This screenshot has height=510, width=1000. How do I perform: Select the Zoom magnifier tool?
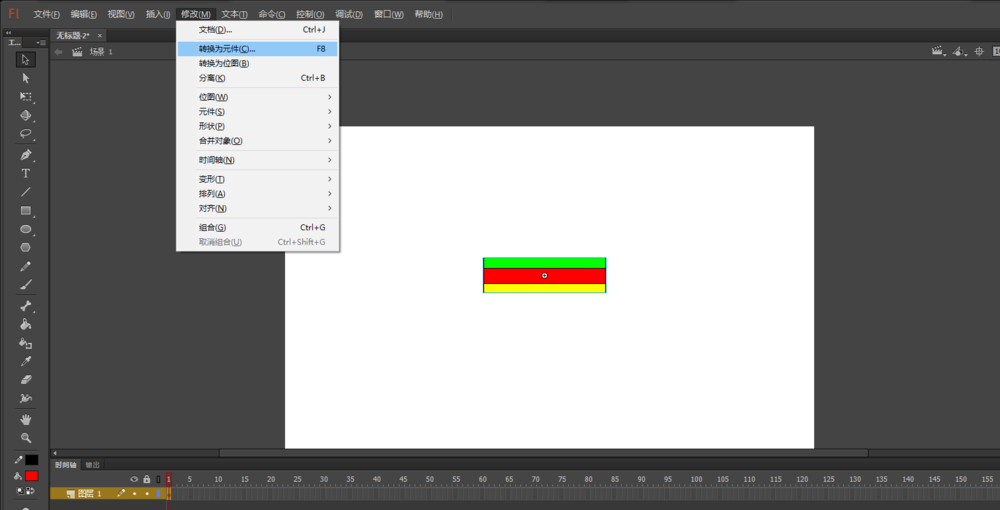point(26,438)
